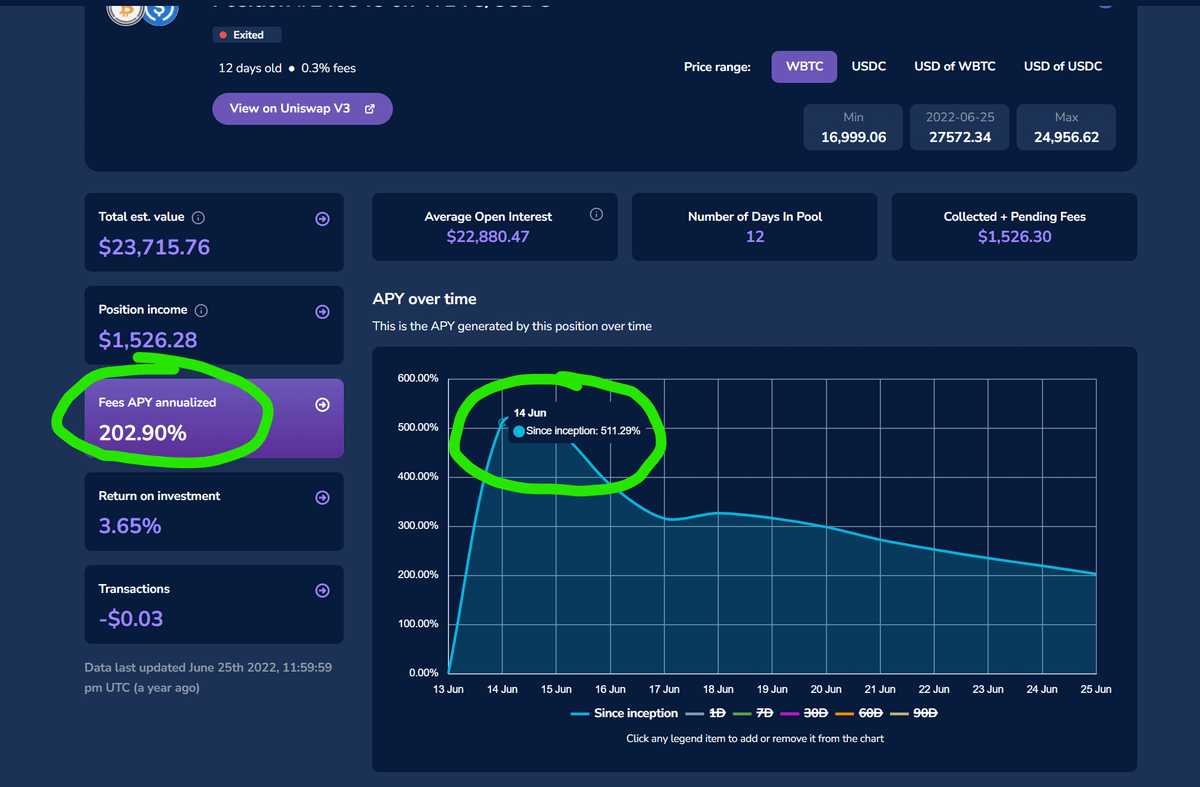Click the arrow icon on Total est. value card
The height and width of the screenshot is (787, 1200).
point(322,219)
